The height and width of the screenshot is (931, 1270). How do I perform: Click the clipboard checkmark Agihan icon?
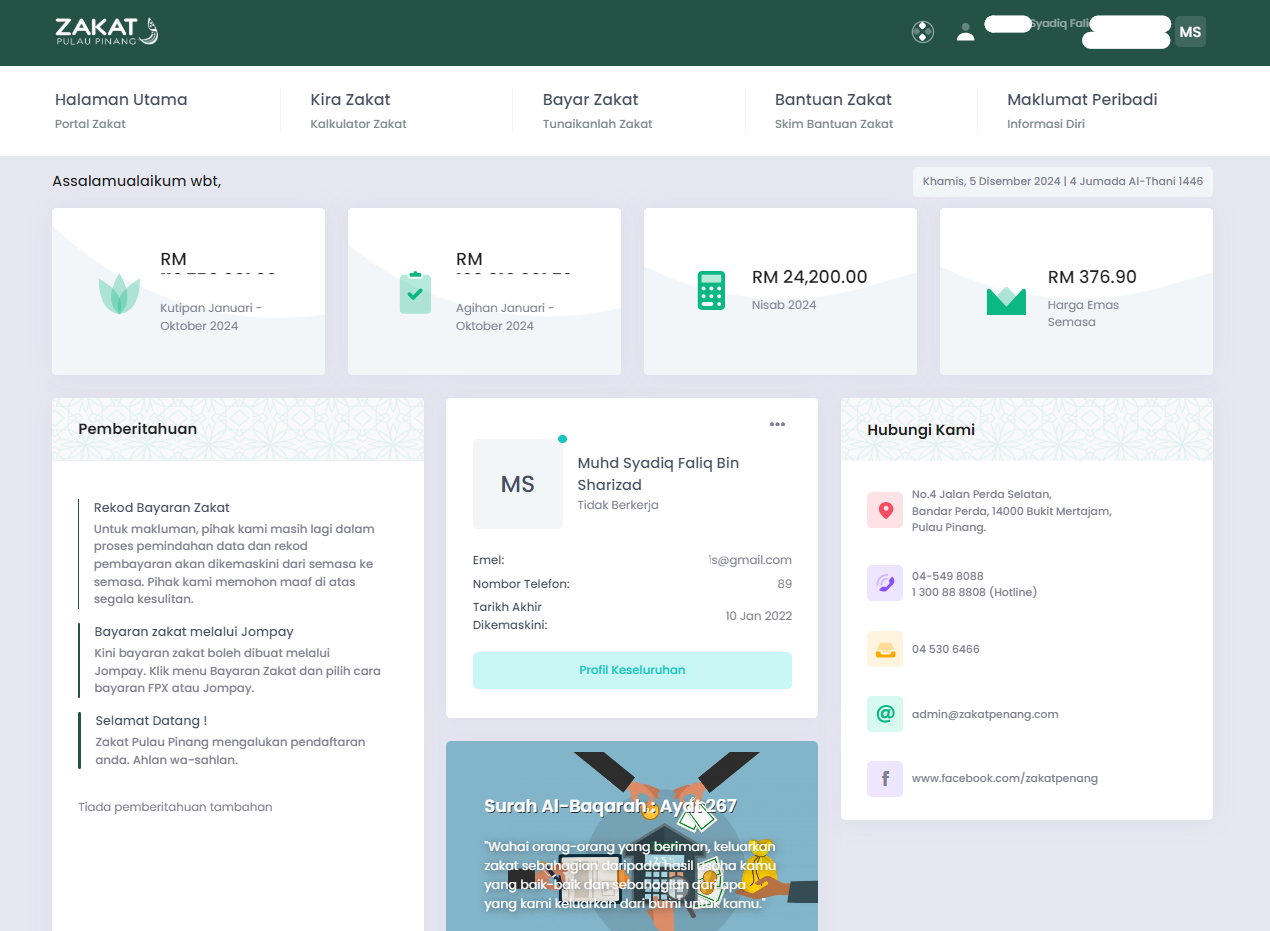click(x=415, y=293)
